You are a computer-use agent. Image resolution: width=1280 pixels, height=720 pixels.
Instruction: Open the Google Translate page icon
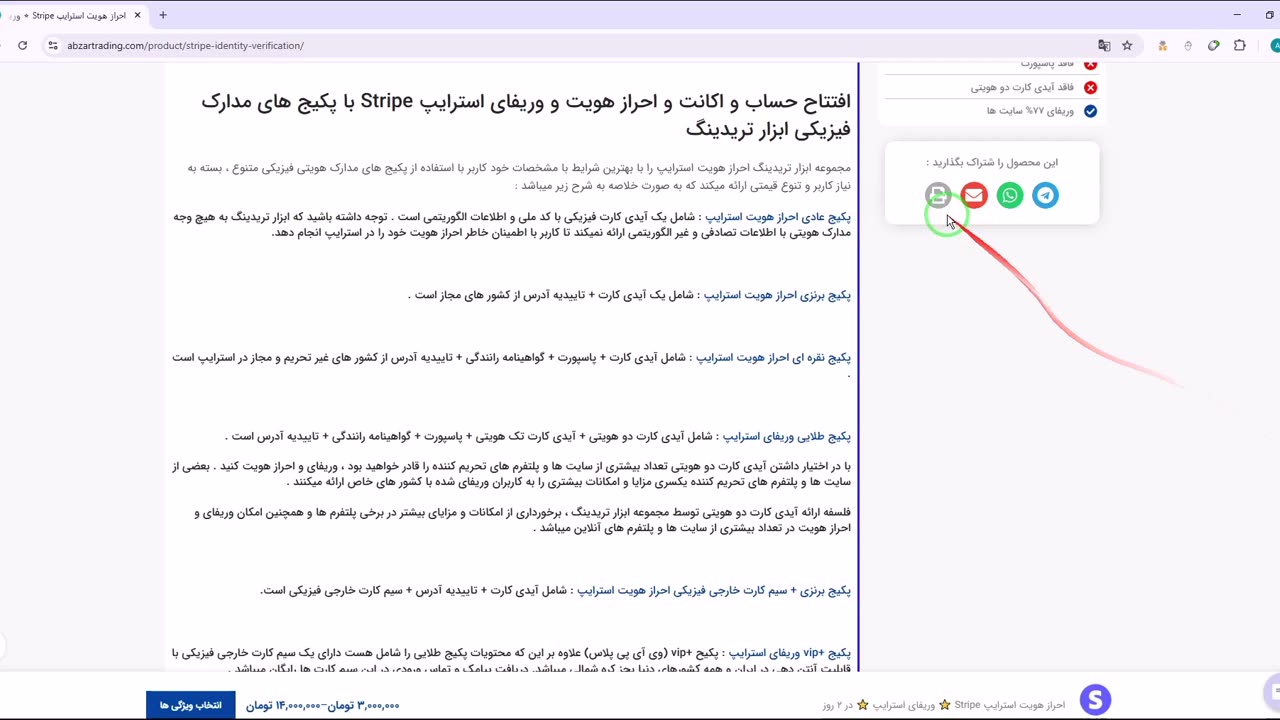[1104, 45]
